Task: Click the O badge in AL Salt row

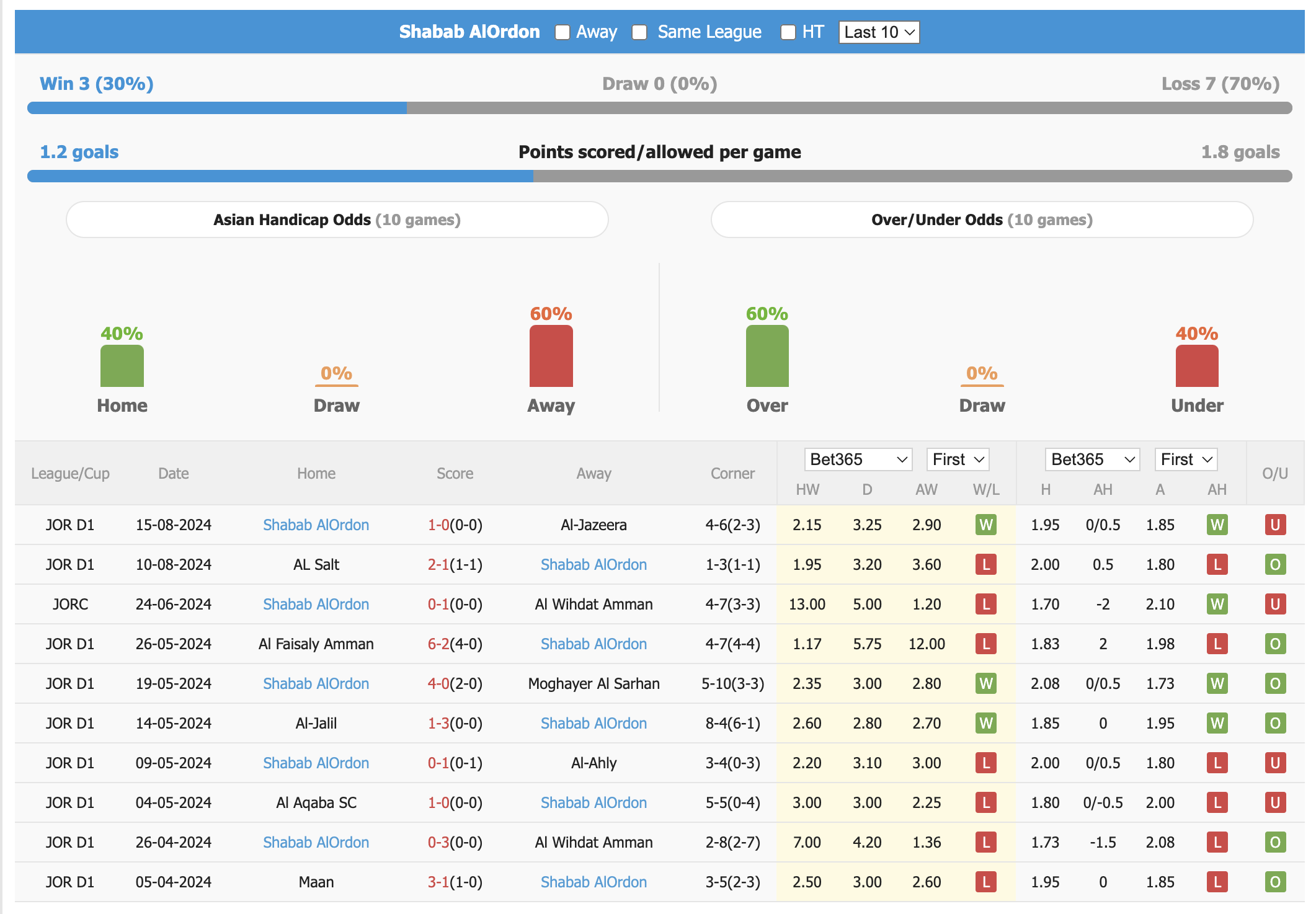Action: 1276,564
